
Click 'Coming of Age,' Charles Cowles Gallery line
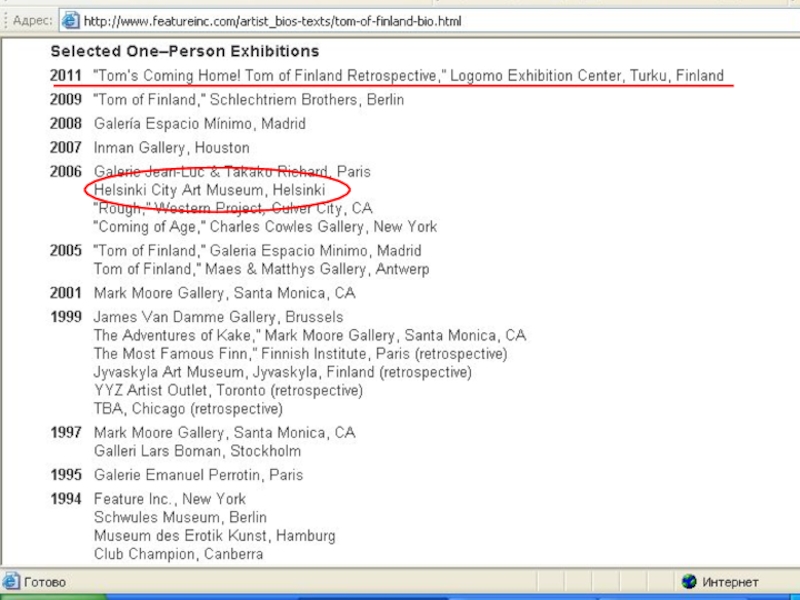click(x=265, y=227)
